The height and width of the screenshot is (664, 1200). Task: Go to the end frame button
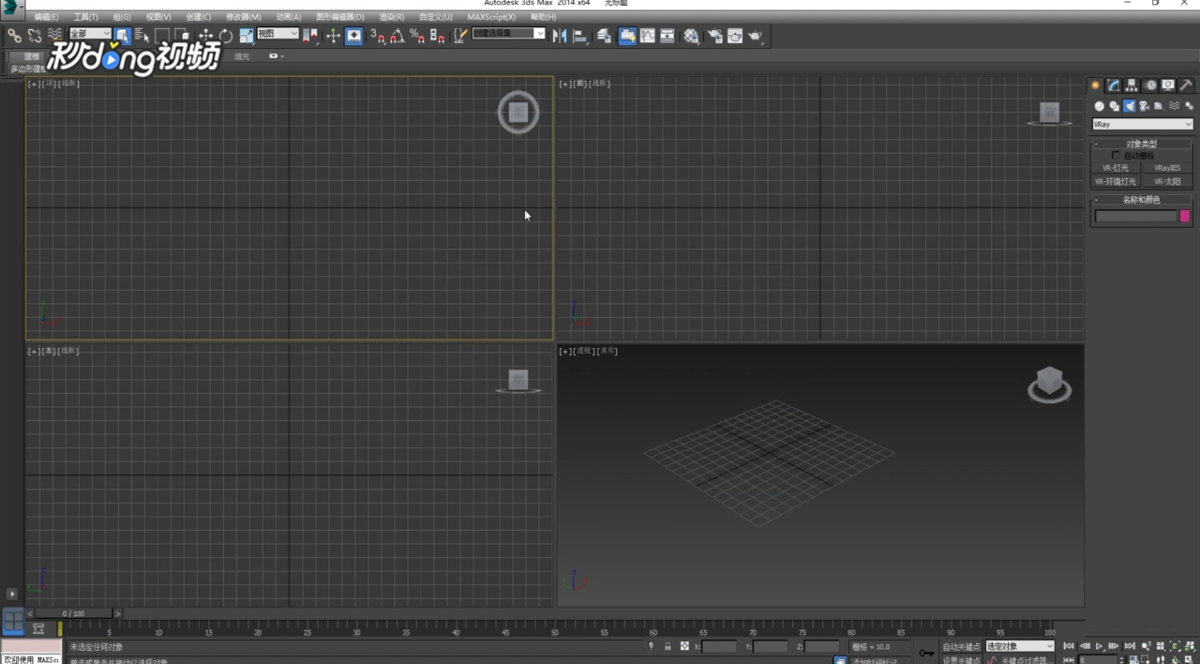1130,646
